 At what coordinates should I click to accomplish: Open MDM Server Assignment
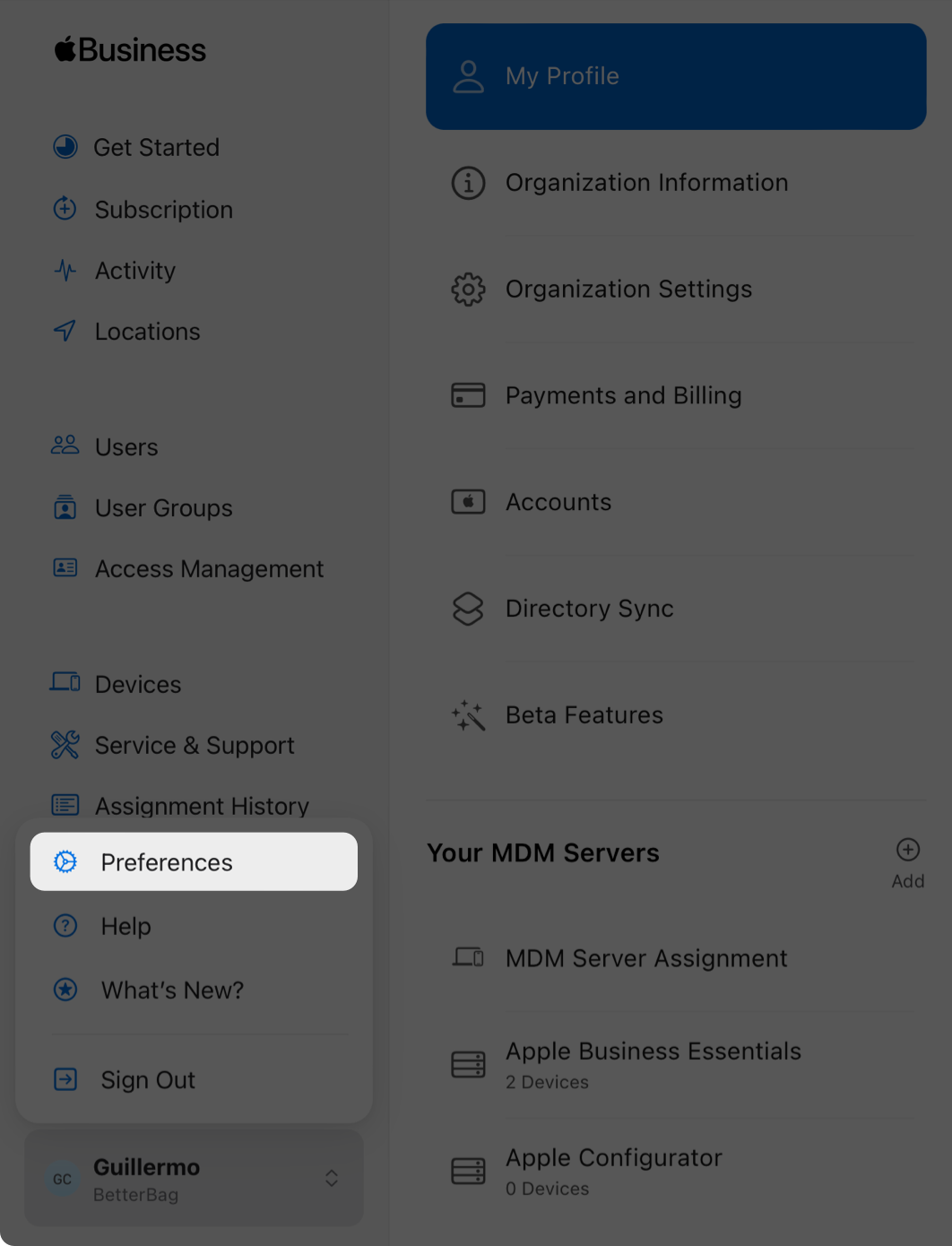[x=645, y=958]
